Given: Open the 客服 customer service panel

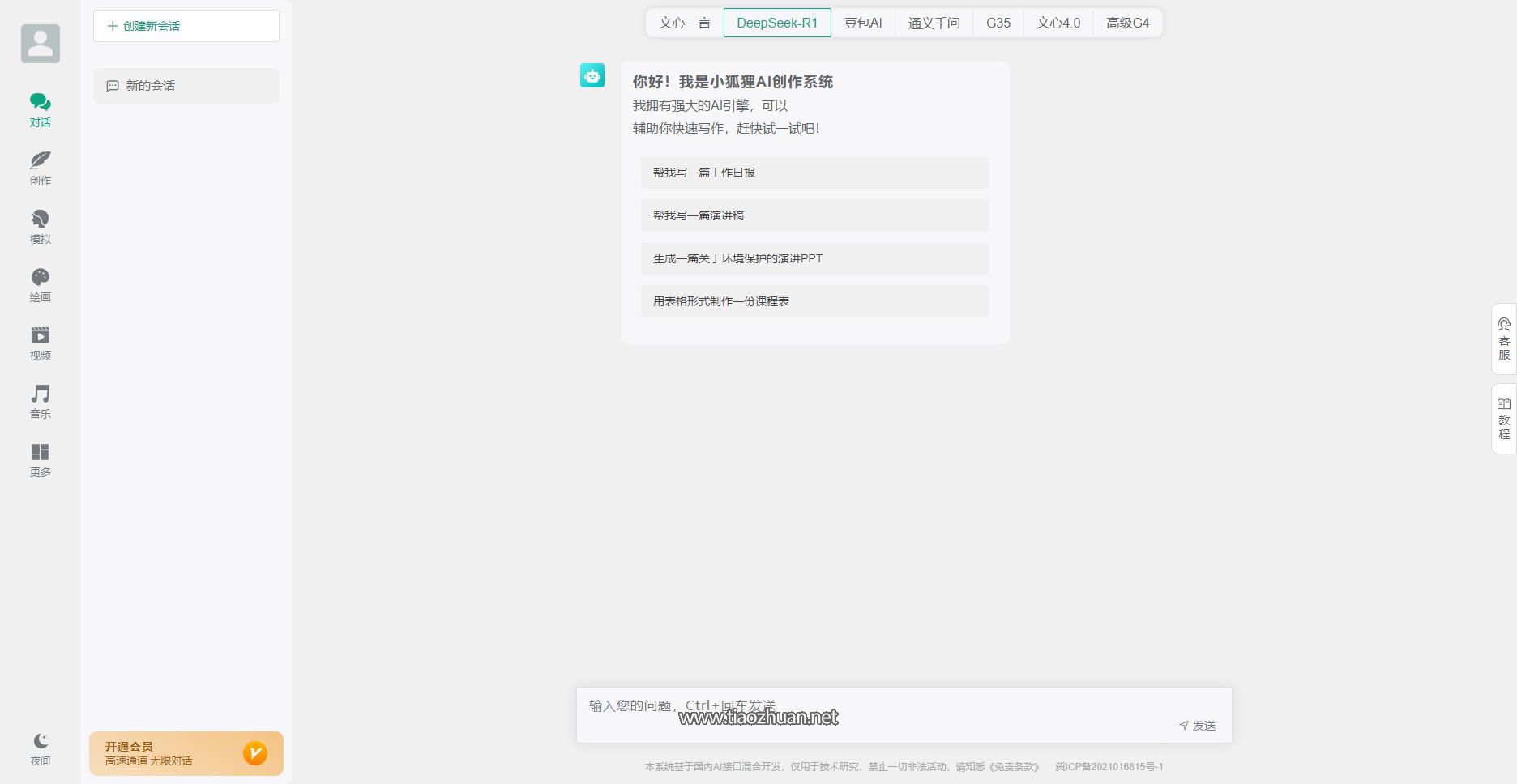Looking at the screenshot, I should [x=1504, y=339].
